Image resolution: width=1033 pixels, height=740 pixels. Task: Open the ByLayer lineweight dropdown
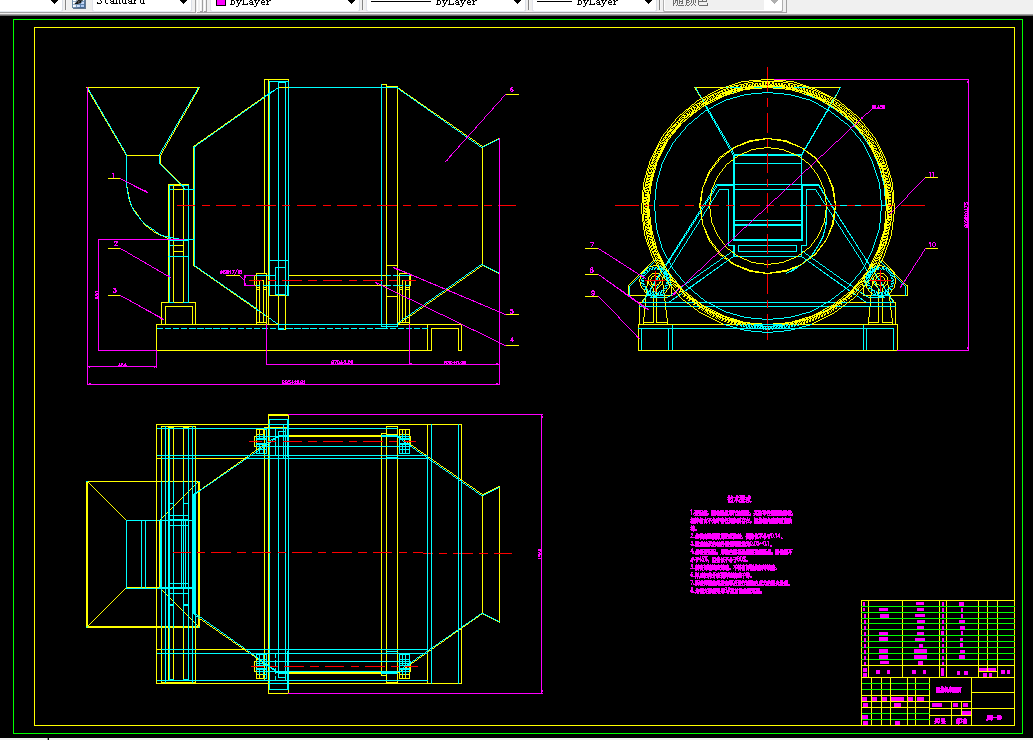648,3
